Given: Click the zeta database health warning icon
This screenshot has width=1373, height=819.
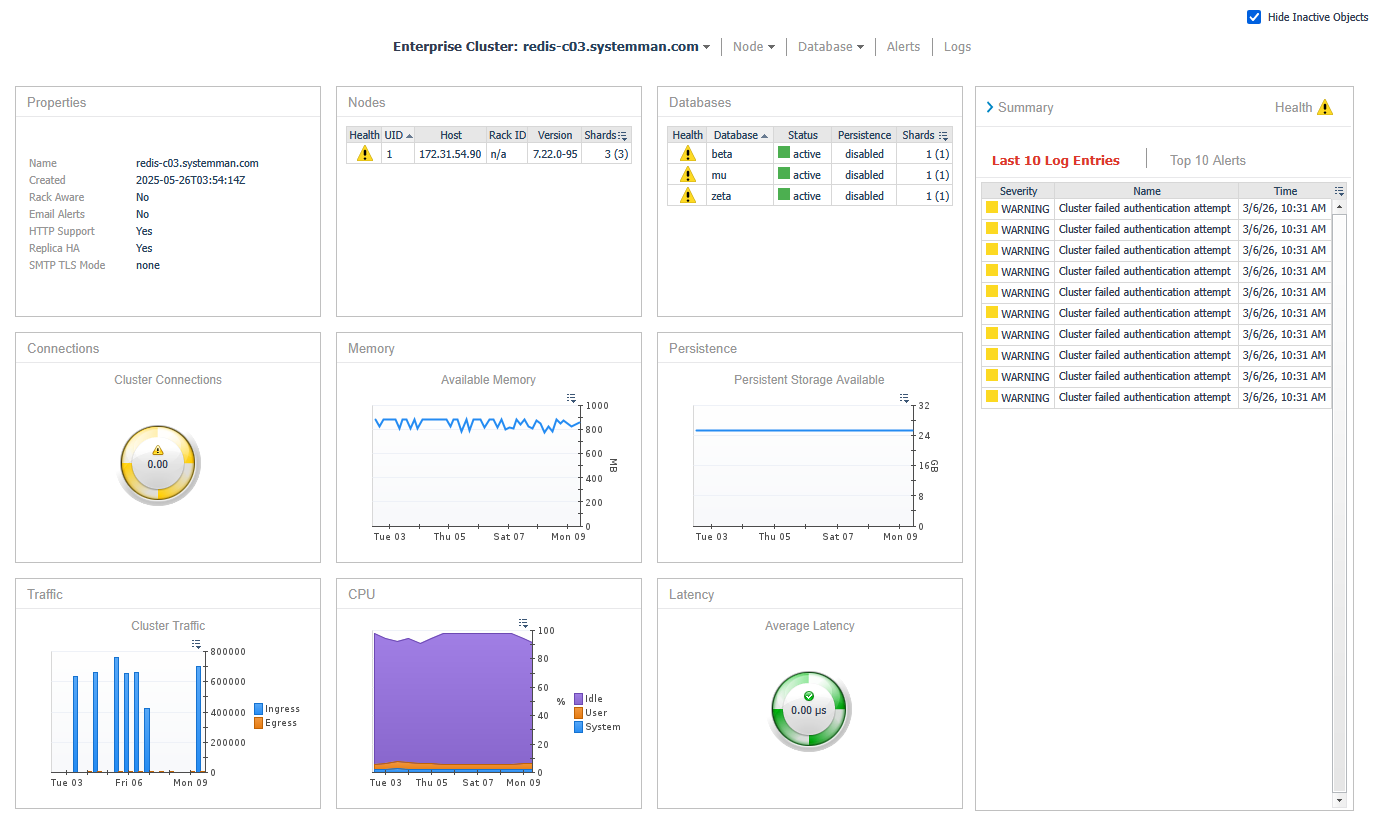Looking at the screenshot, I should click(x=687, y=196).
